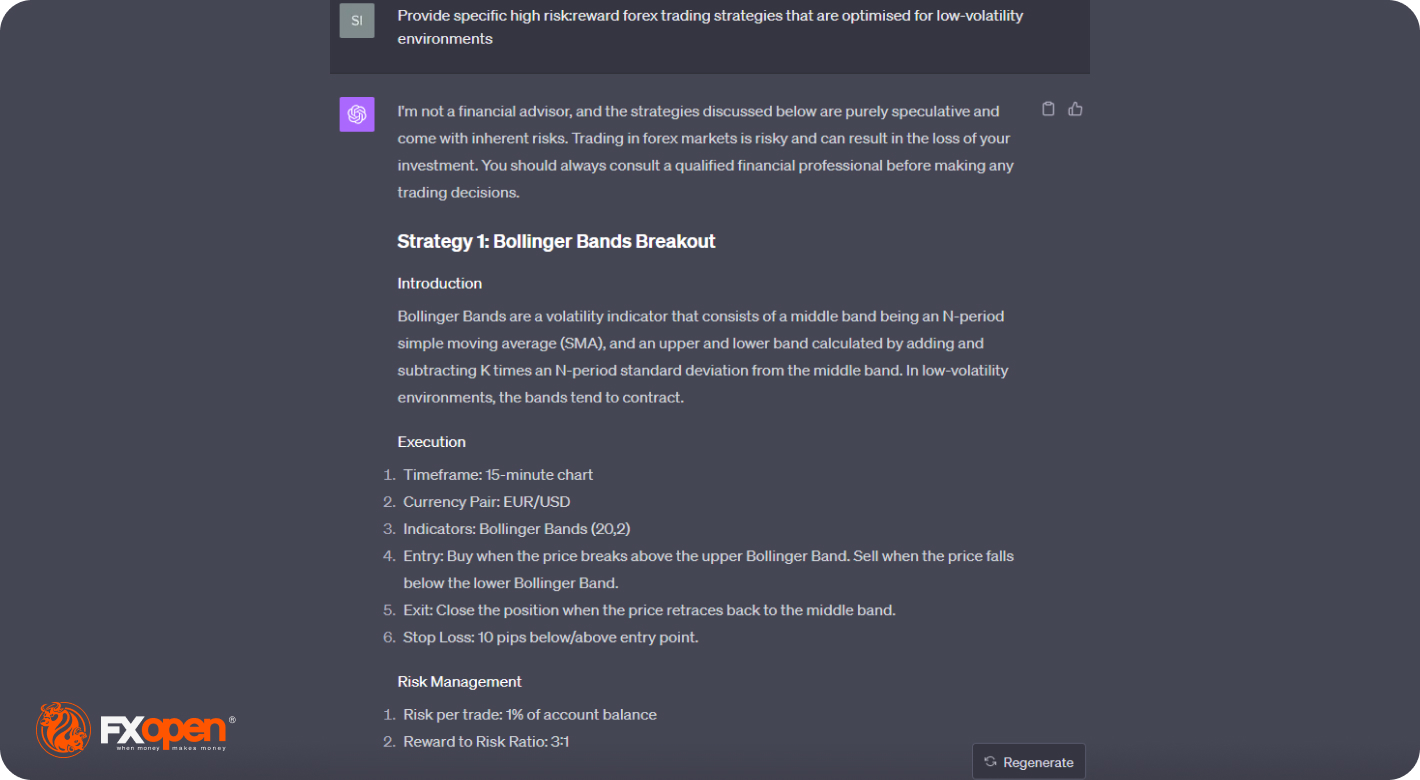Click the Strategy 1: Bollinger Bands Breakout heading
The image size is (1420, 780).
click(x=556, y=241)
